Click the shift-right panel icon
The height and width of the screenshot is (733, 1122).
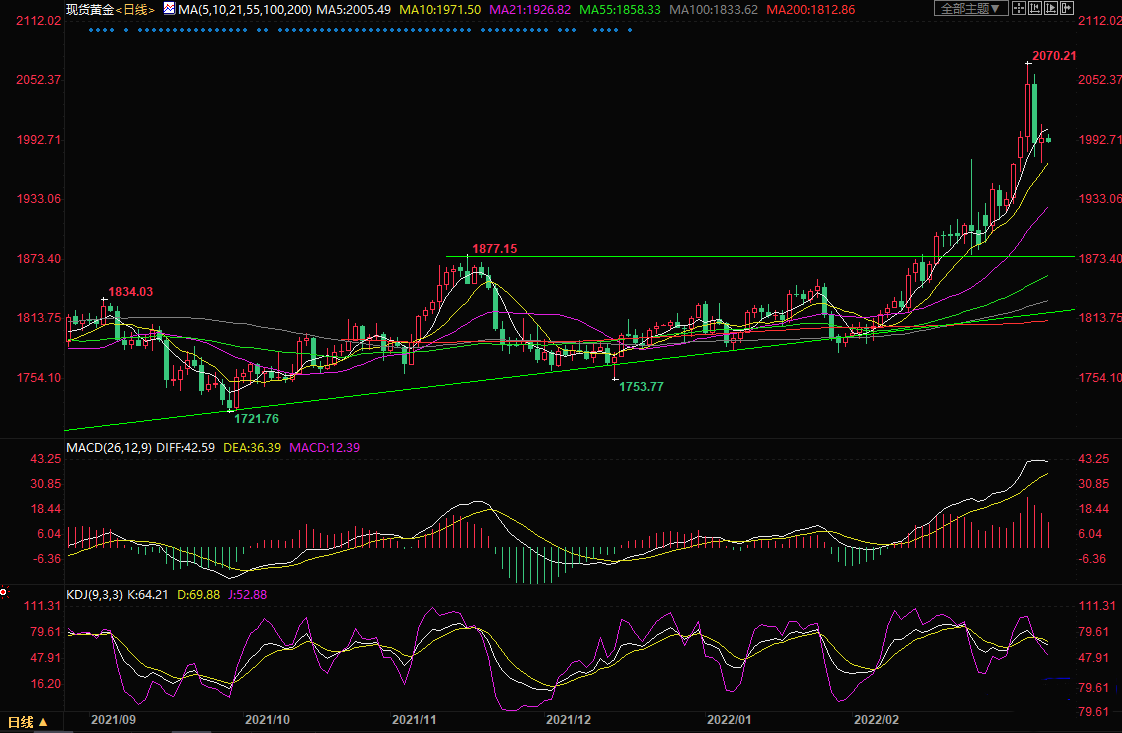(1067, 8)
